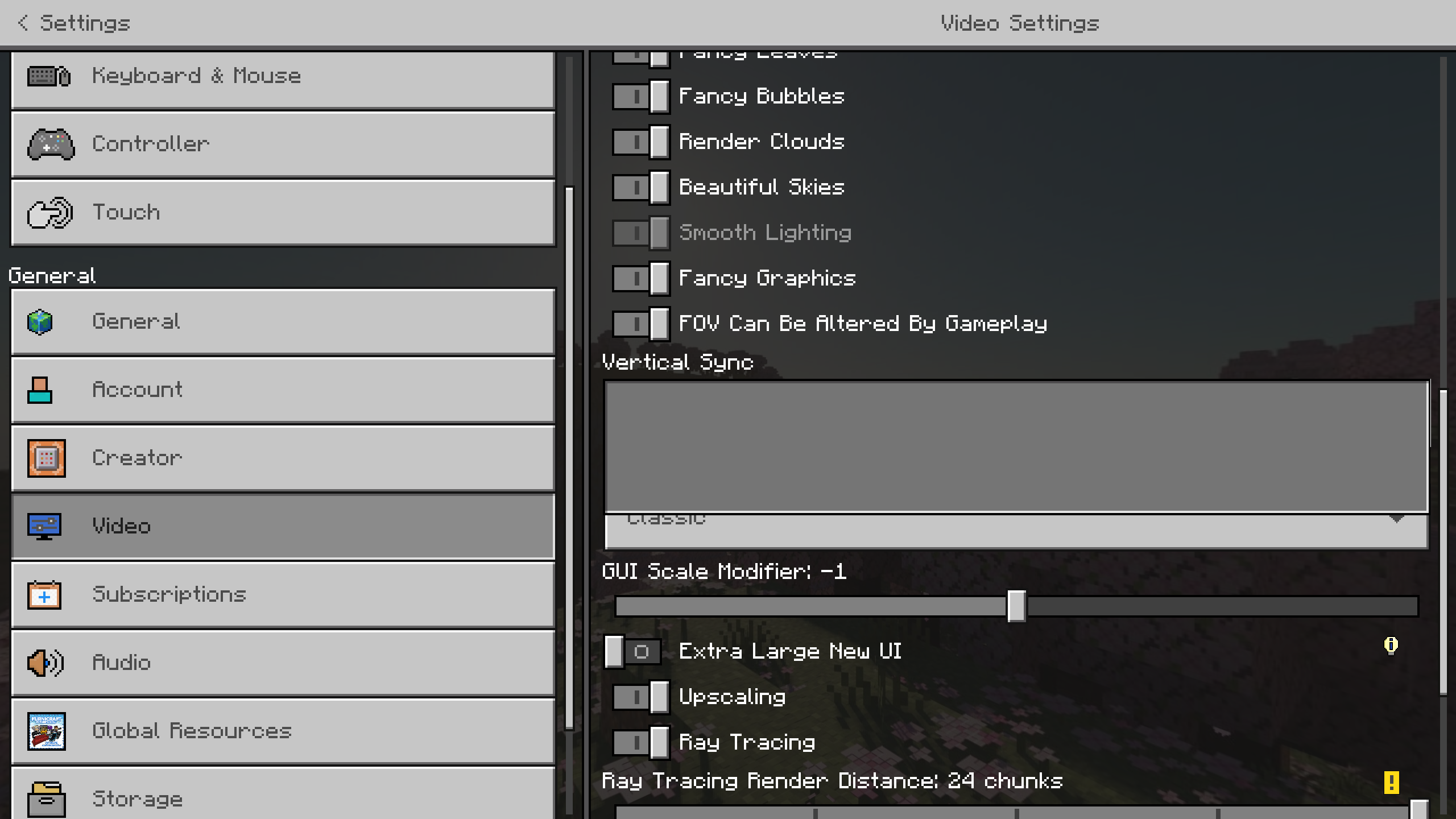Enable Extra Large New UI toggle
The height and width of the screenshot is (819, 1456).
pos(632,652)
